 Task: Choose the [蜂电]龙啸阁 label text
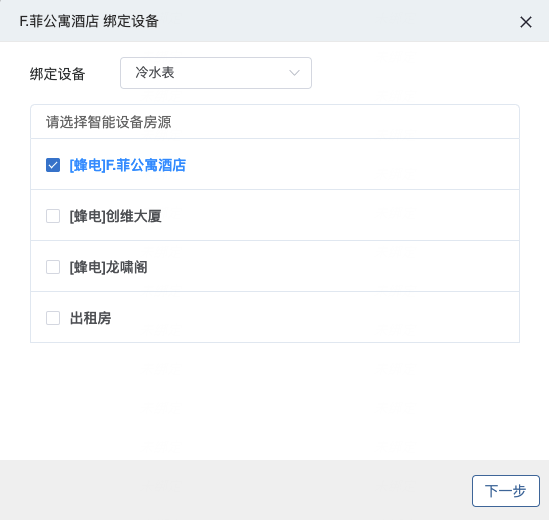[108, 267]
